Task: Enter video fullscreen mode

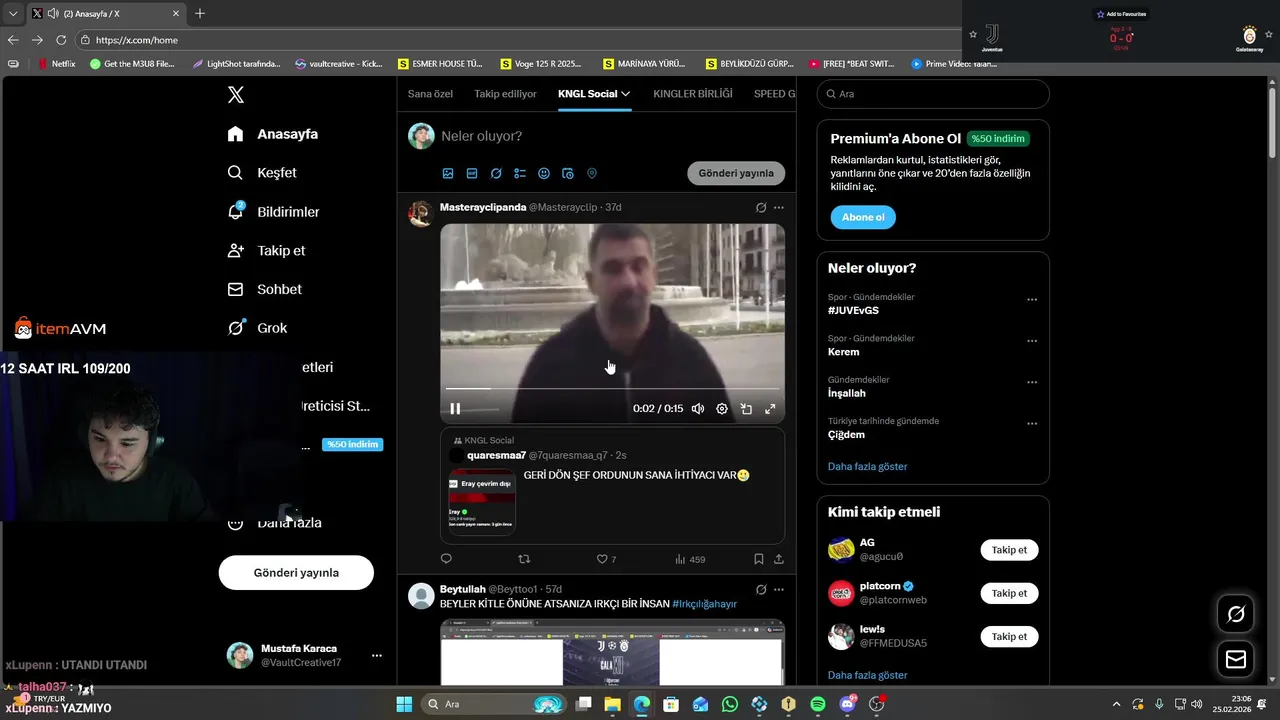Action: 770,408
